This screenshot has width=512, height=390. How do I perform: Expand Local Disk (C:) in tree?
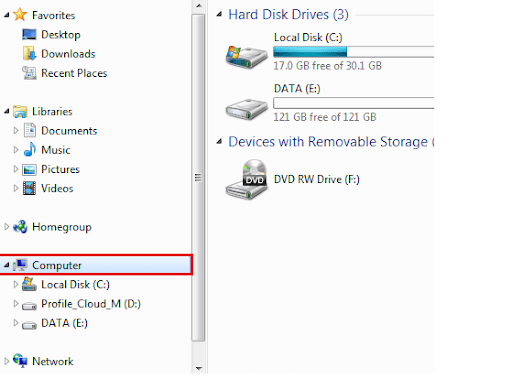coord(16,284)
